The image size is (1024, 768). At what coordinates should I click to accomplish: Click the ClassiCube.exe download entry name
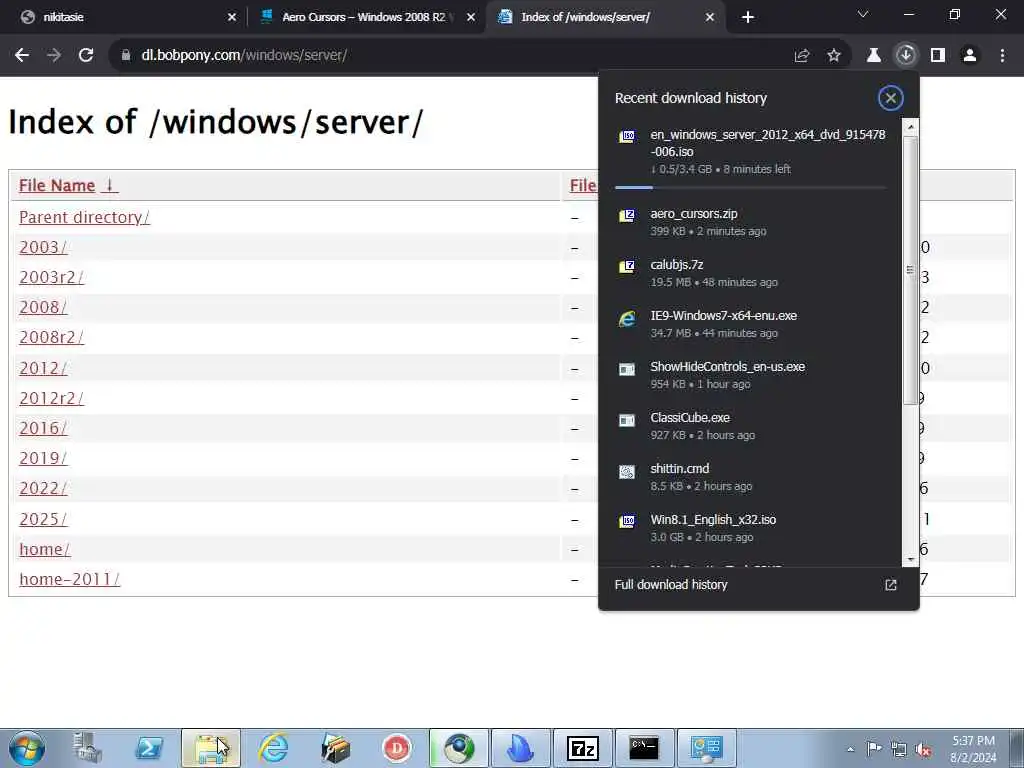click(x=690, y=418)
